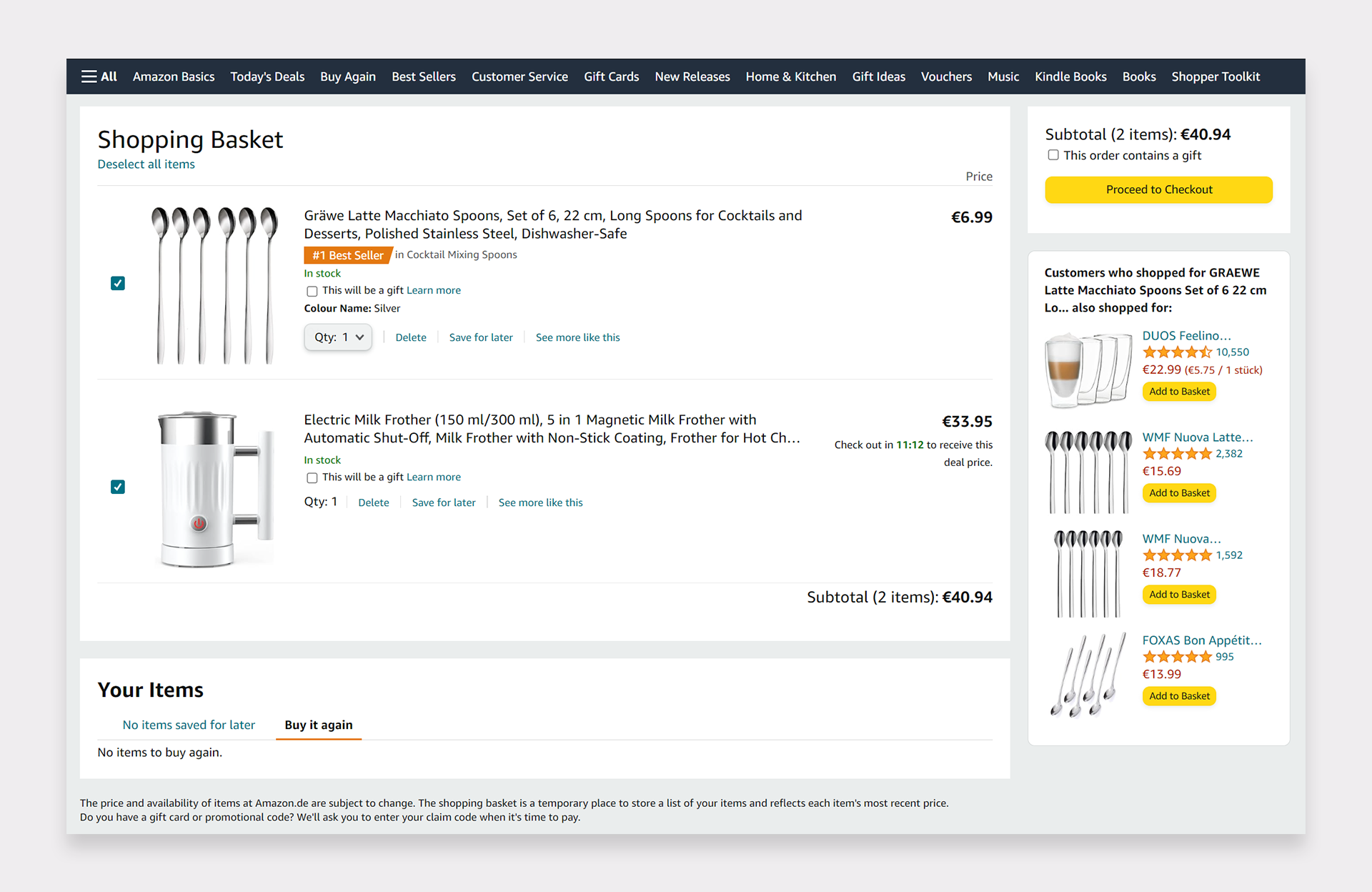Image resolution: width=1372 pixels, height=892 pixels.
Task: Delete the Electric Milk Frother from basket
Action: tap(374, 502)
